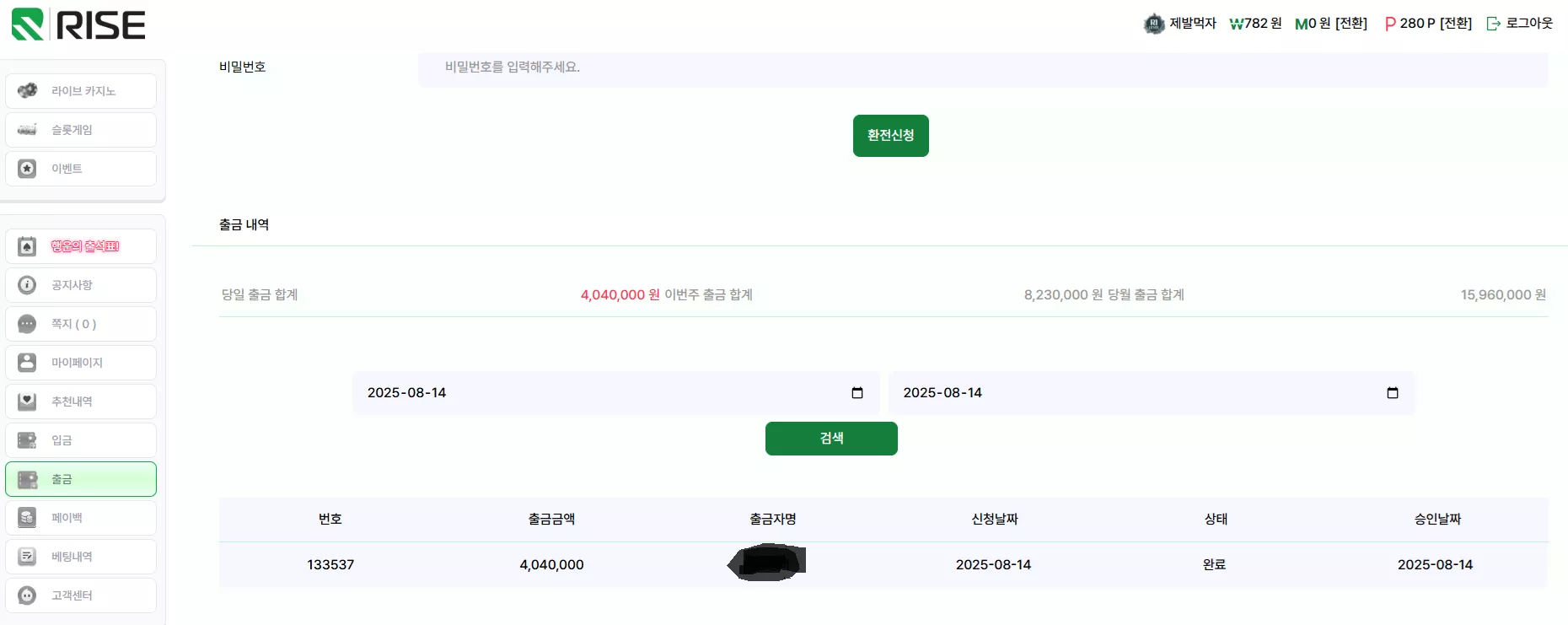Click the My Page profile icon
1568x625 pixels.
click(27, 362)
